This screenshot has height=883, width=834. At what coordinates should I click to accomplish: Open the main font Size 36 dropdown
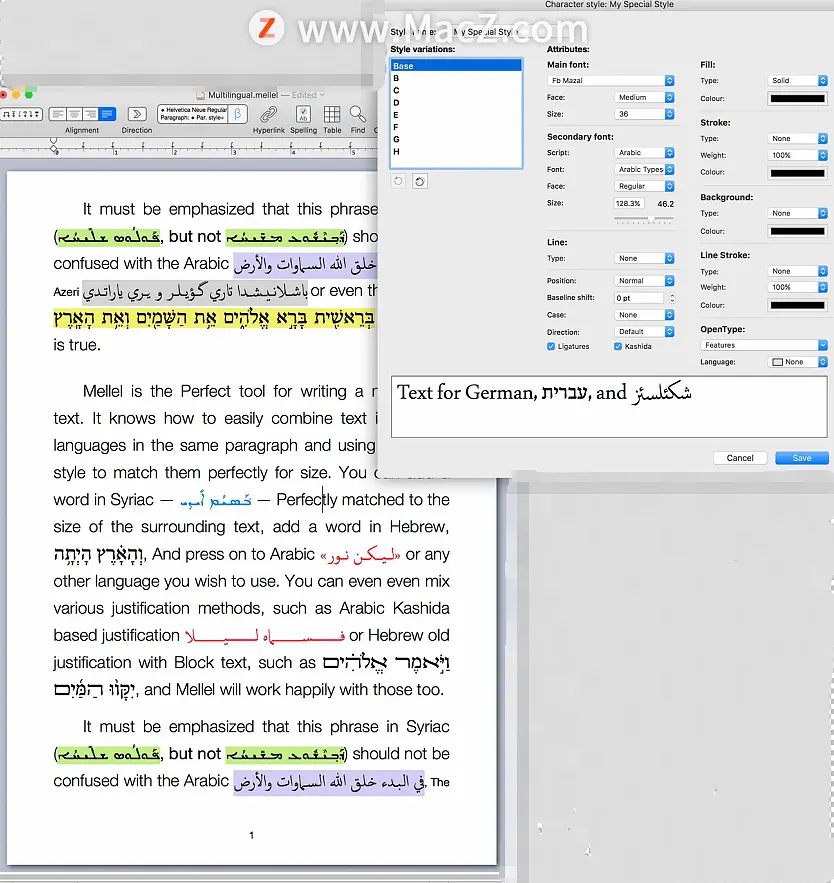(x=644, y=114)
